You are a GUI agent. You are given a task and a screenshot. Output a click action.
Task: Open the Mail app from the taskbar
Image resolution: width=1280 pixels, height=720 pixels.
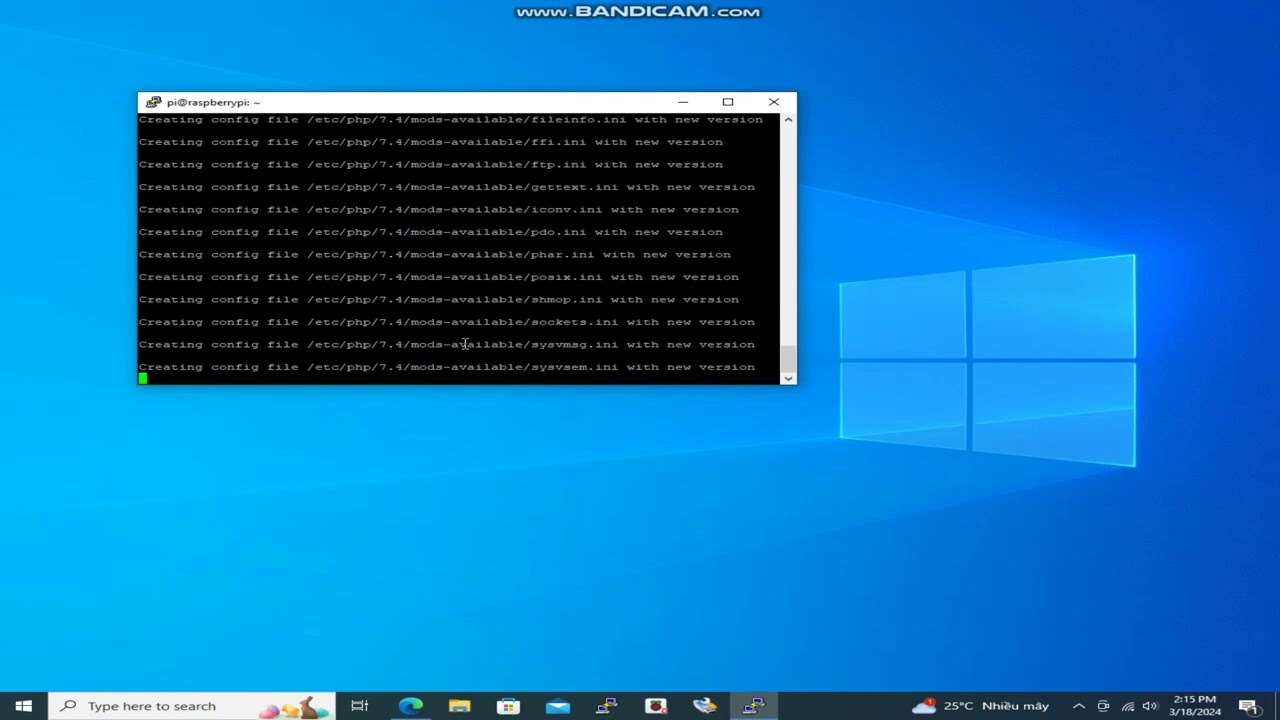pyautogui.click(x=557, y=706)
